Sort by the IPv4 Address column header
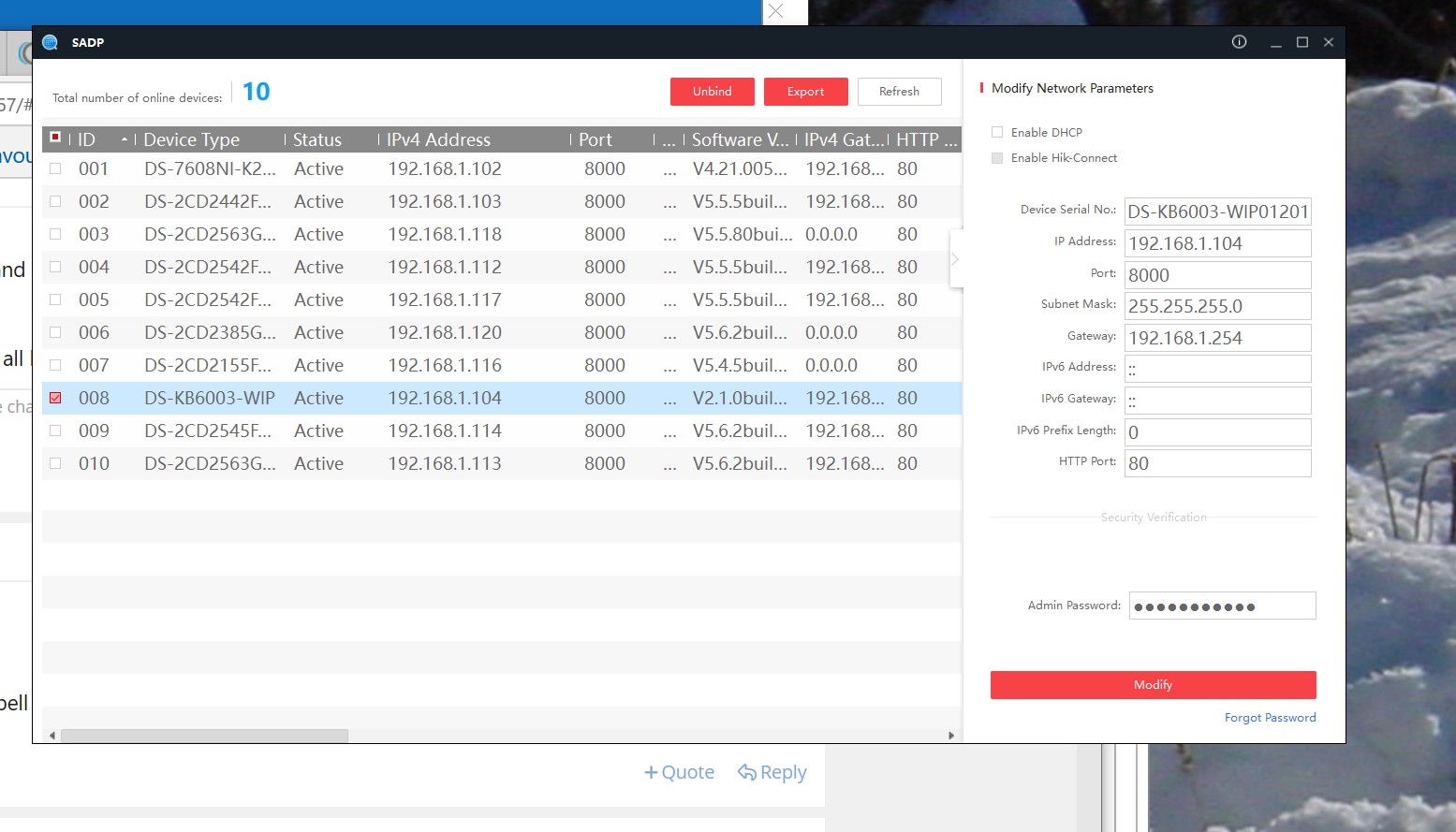This screenshot has width=1456, height=832. 438,139
